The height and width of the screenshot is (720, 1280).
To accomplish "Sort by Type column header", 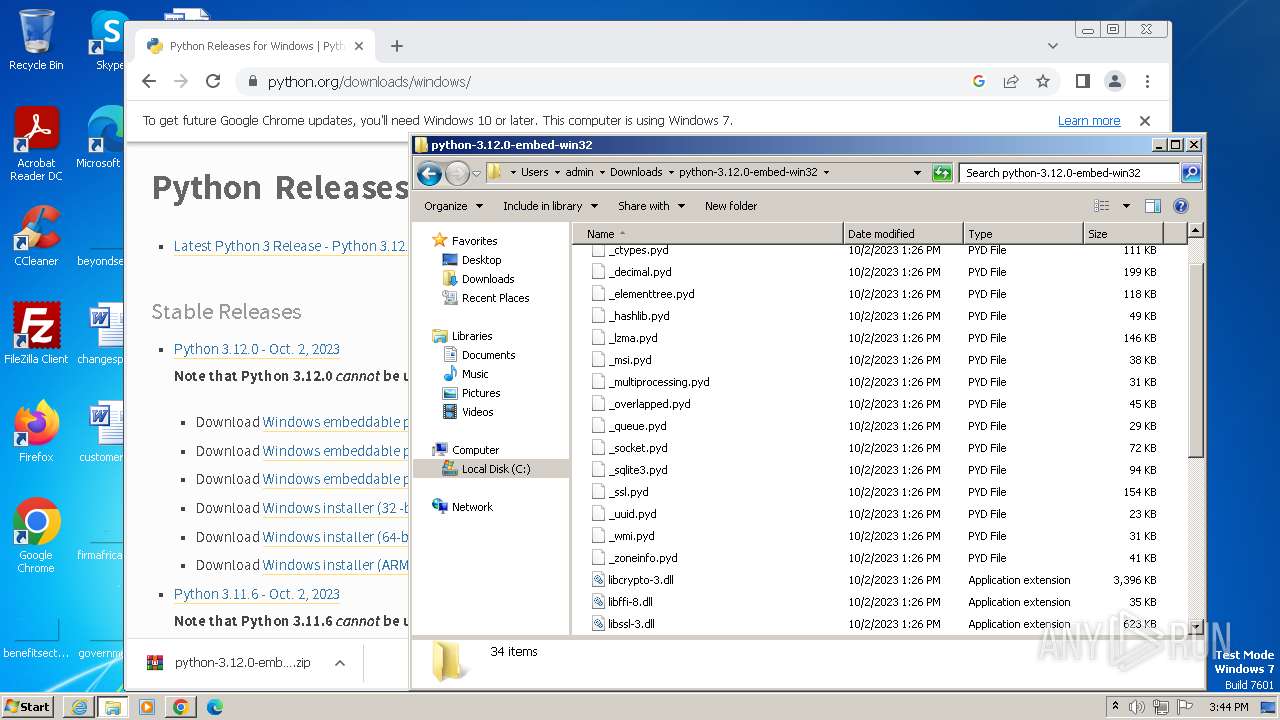I will [x=1023, y=234].
